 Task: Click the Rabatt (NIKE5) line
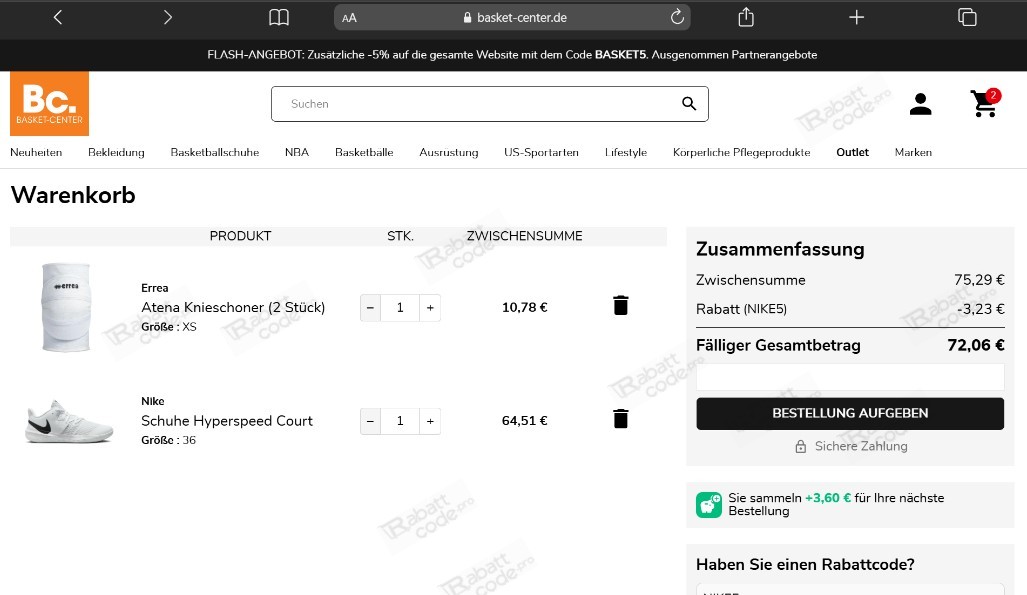click(850, 309)
